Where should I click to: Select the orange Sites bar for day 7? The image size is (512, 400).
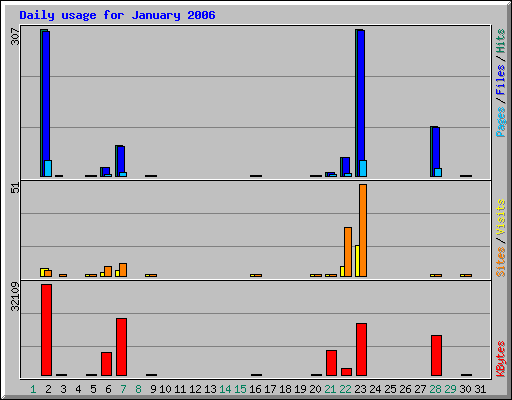[123, 270]
